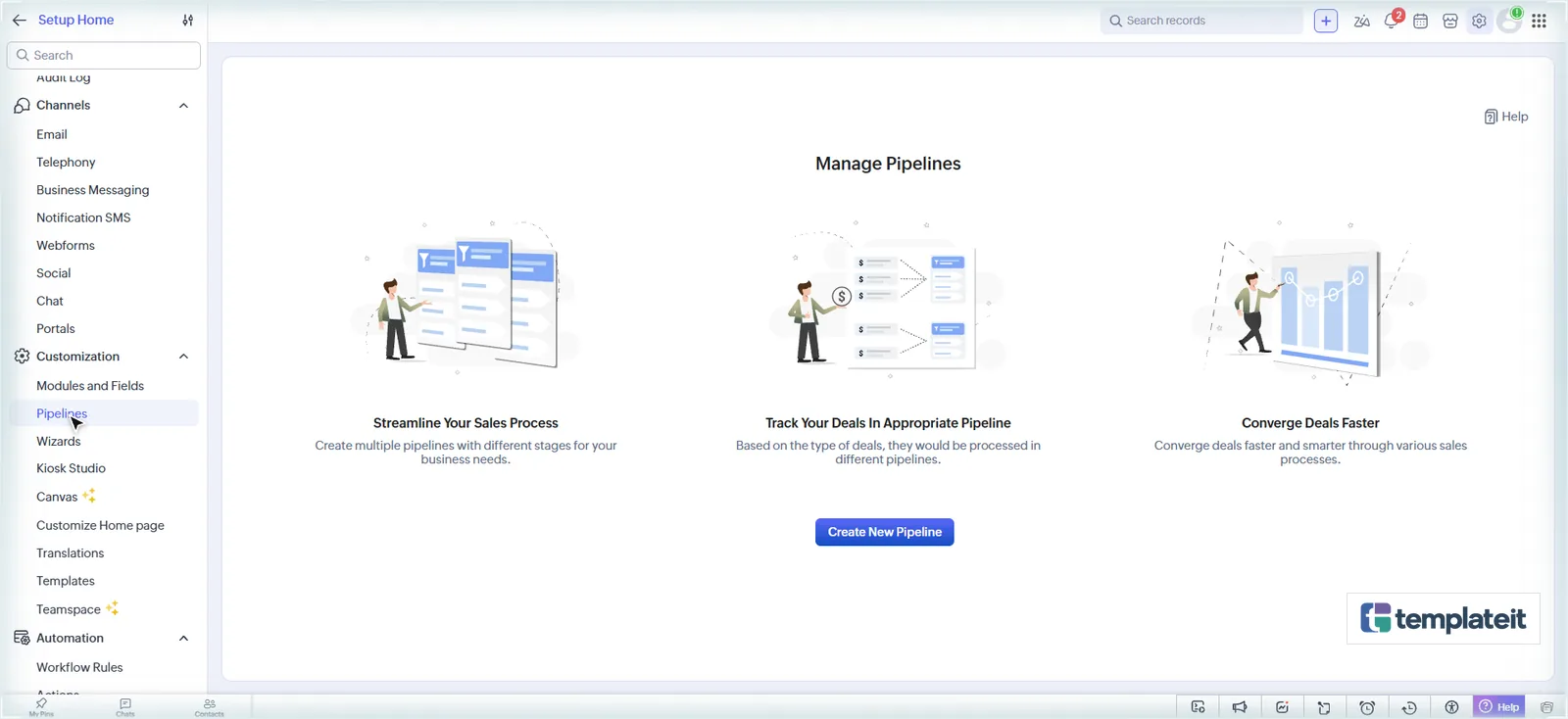Screen dimensions: 1568x719
Task: Click the Setup Home link
Action: (x=75, y=20)
